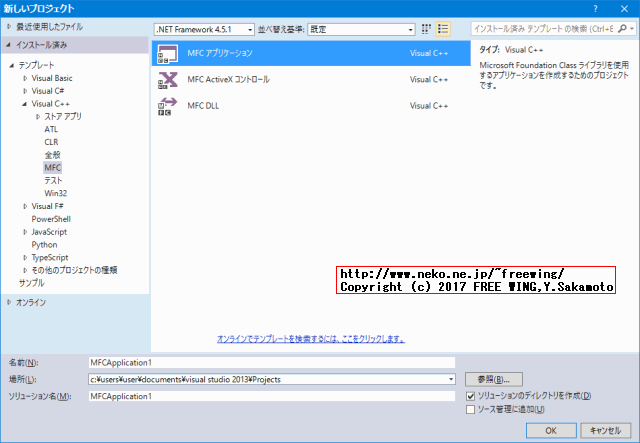This screenshot has width=640, height=443.
Task: Select サンプル in the tree
Action: point(31,283)
